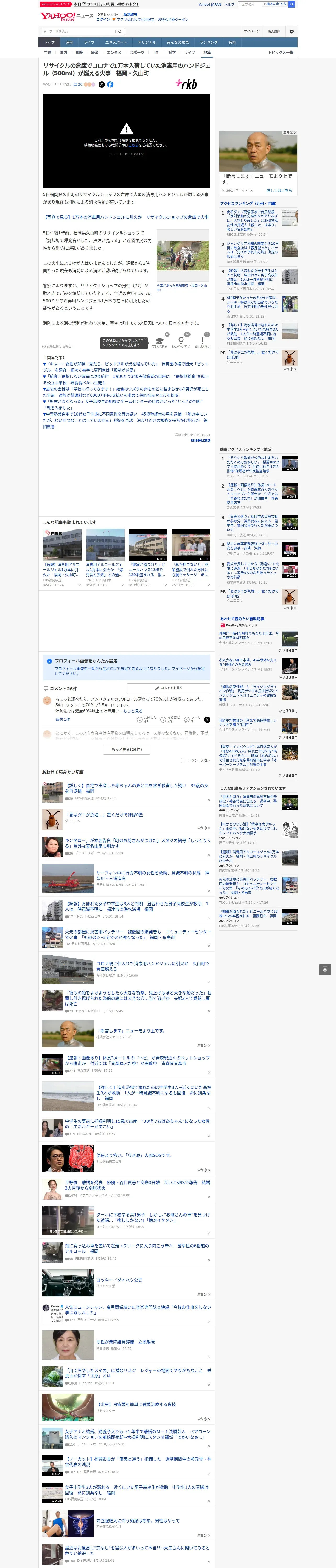The height and width of the screenshot is (1568, 336).
Task: Click the マイページ button
Action: coord(252,31)
